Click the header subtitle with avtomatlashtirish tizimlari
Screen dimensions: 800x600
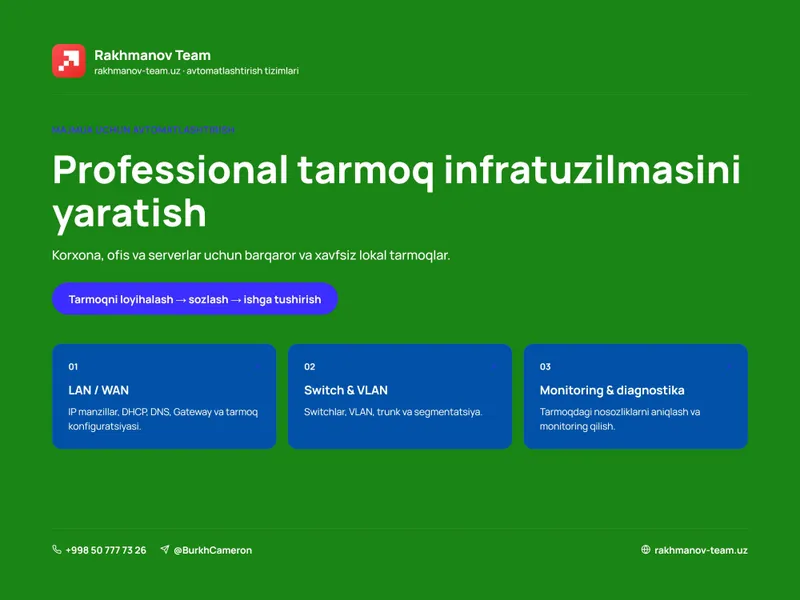pos(196,71)
